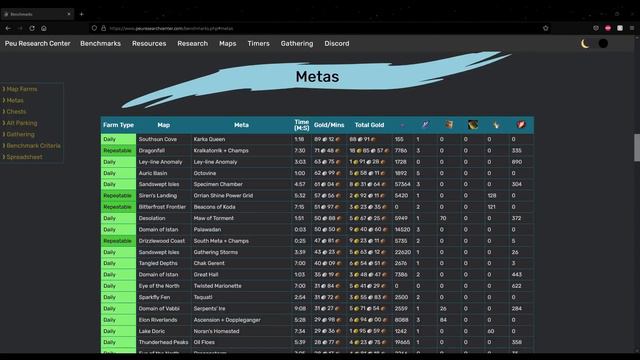Jump to Benchmark Criteria in the sidebar
Image resolution: width=640 pixels, height=360 pixels.
tap(33, 146)
